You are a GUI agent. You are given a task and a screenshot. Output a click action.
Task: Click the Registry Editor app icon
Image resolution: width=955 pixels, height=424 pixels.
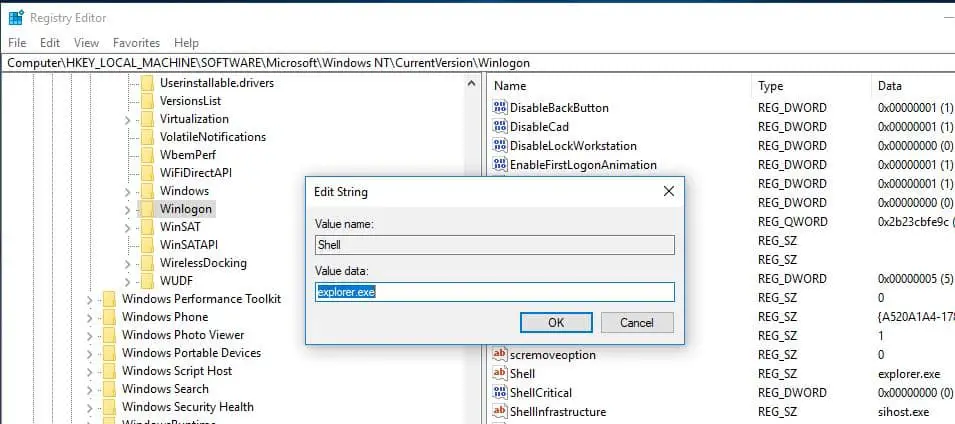coord(16,18)
